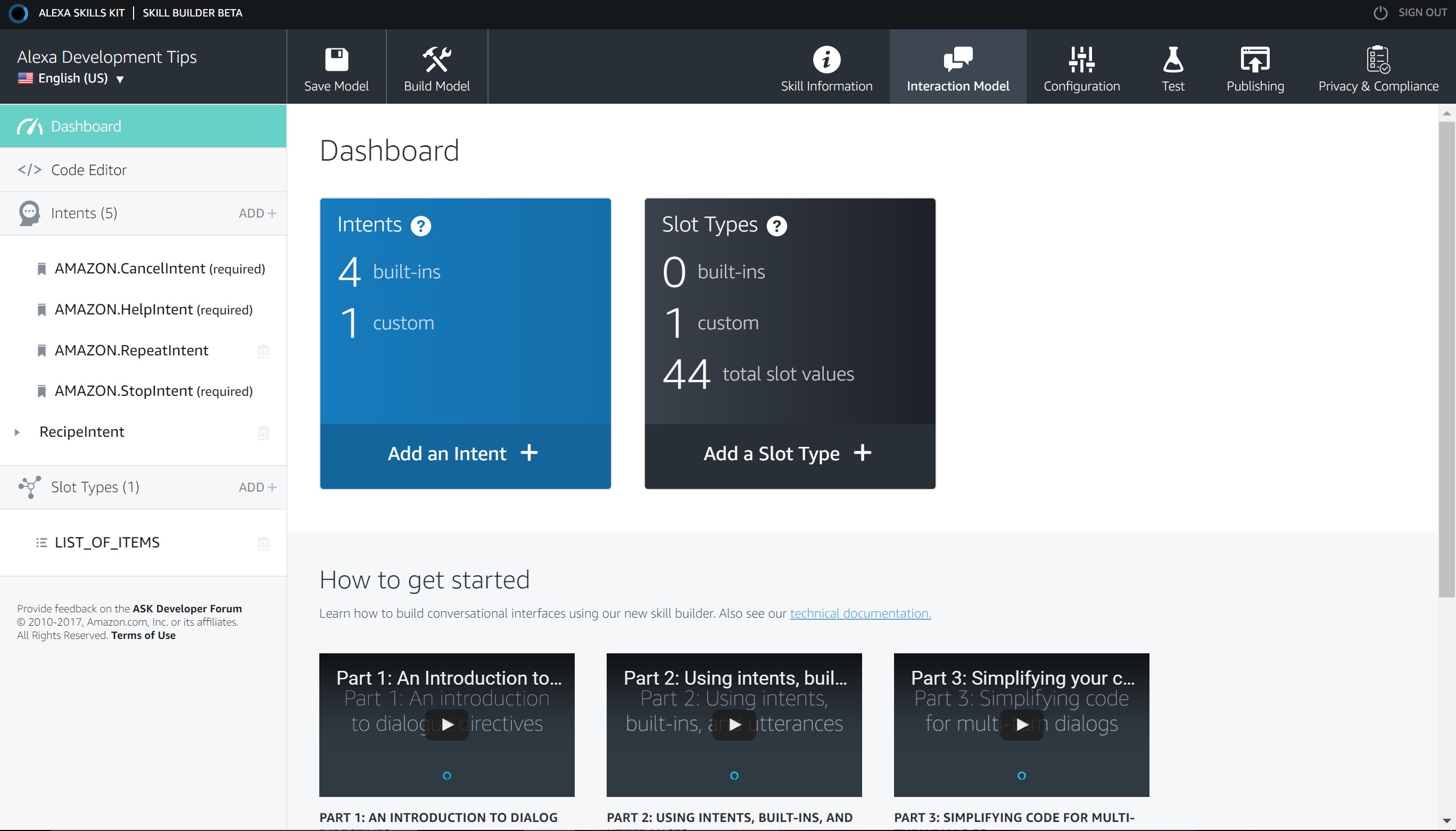The height and width of the screenshot is (831, 1456).
Task: Open the Publishing upload icon
Action: (1254, 60)
